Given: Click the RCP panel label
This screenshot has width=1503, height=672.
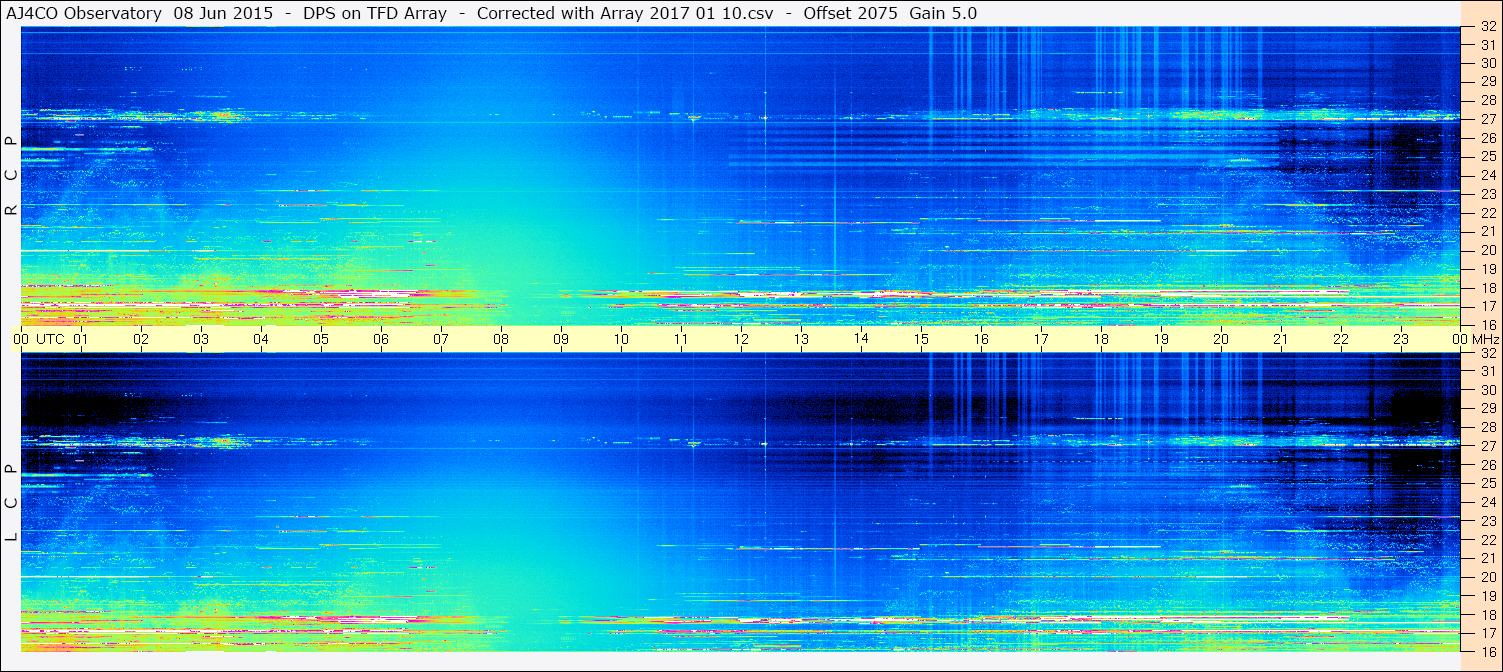Looking at the screenshot, I should 11,176.
